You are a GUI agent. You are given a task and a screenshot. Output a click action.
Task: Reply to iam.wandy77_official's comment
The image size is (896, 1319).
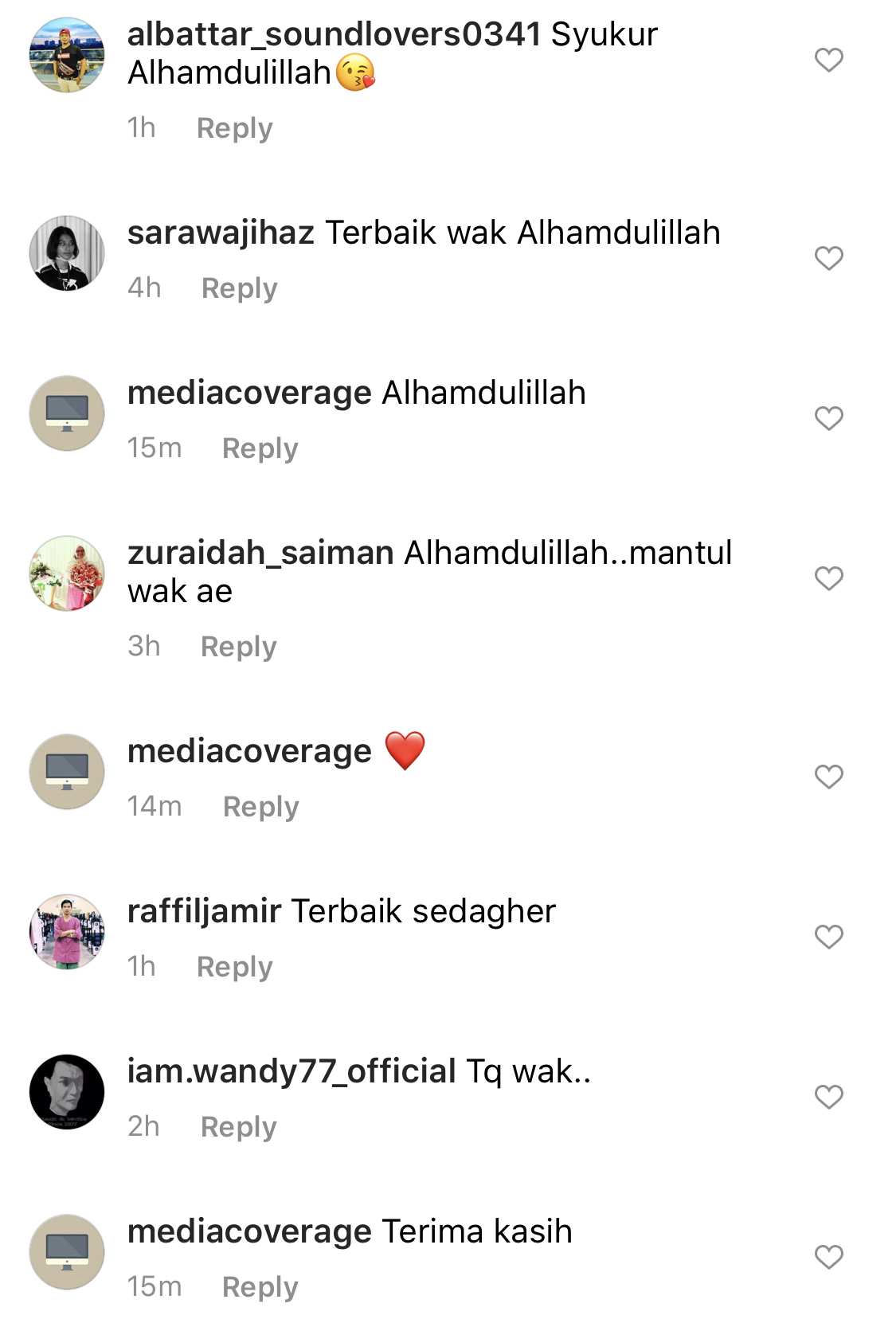[x=238, y=1127]
